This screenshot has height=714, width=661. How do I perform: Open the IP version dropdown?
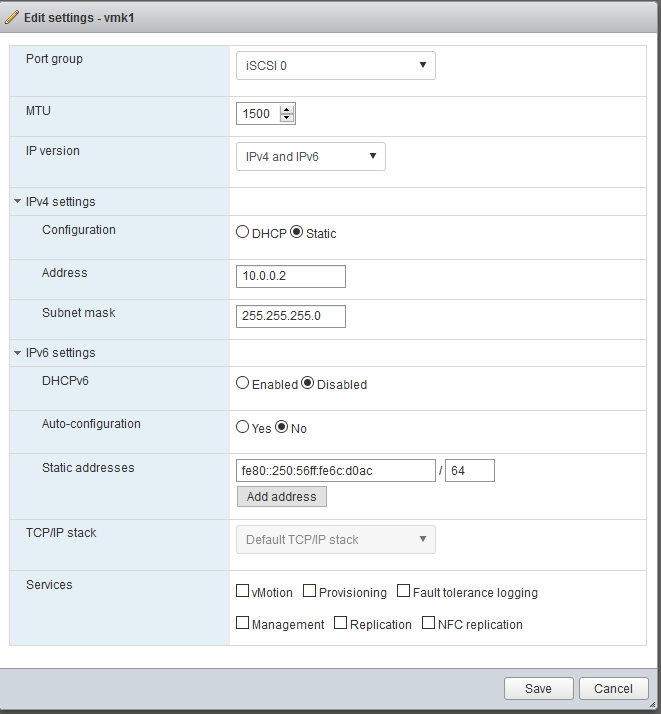click(310, 157)
